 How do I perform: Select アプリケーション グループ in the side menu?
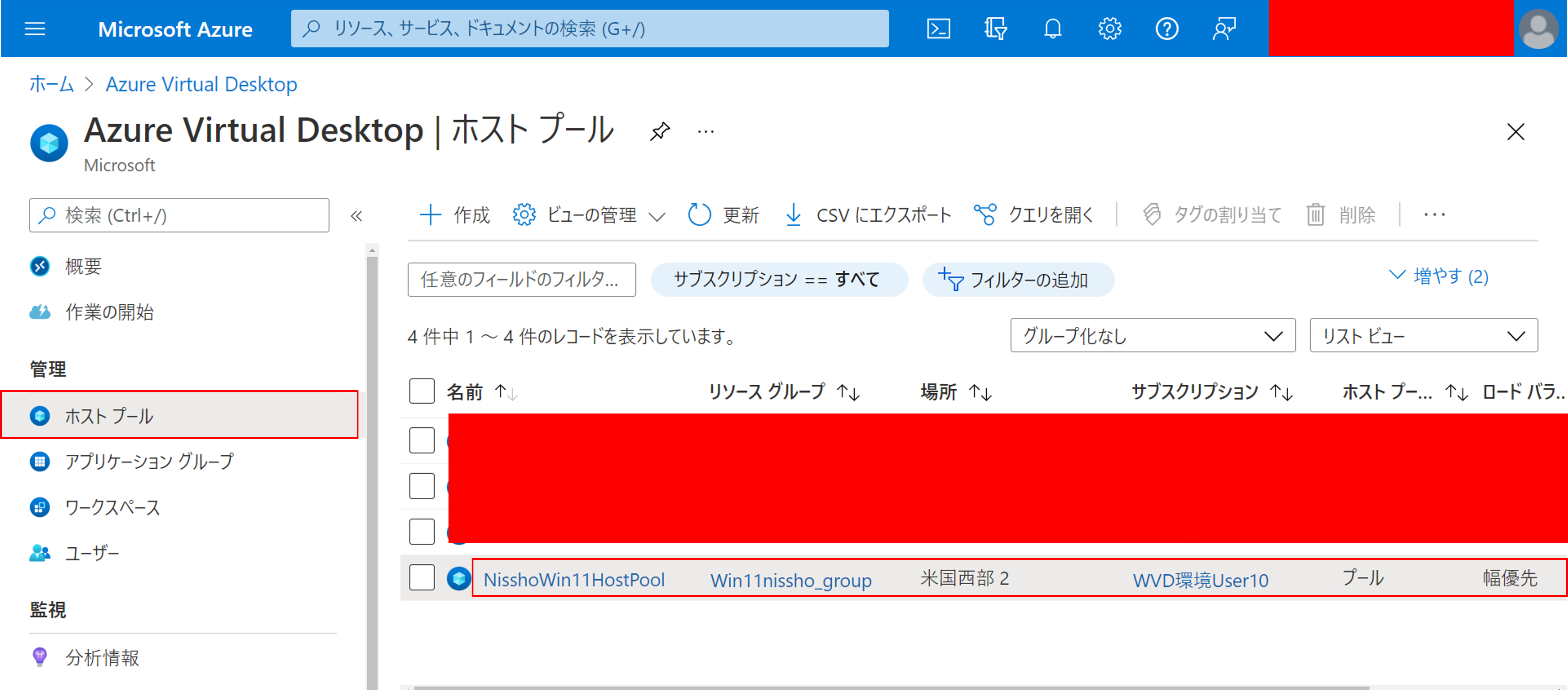pos(149,461)
